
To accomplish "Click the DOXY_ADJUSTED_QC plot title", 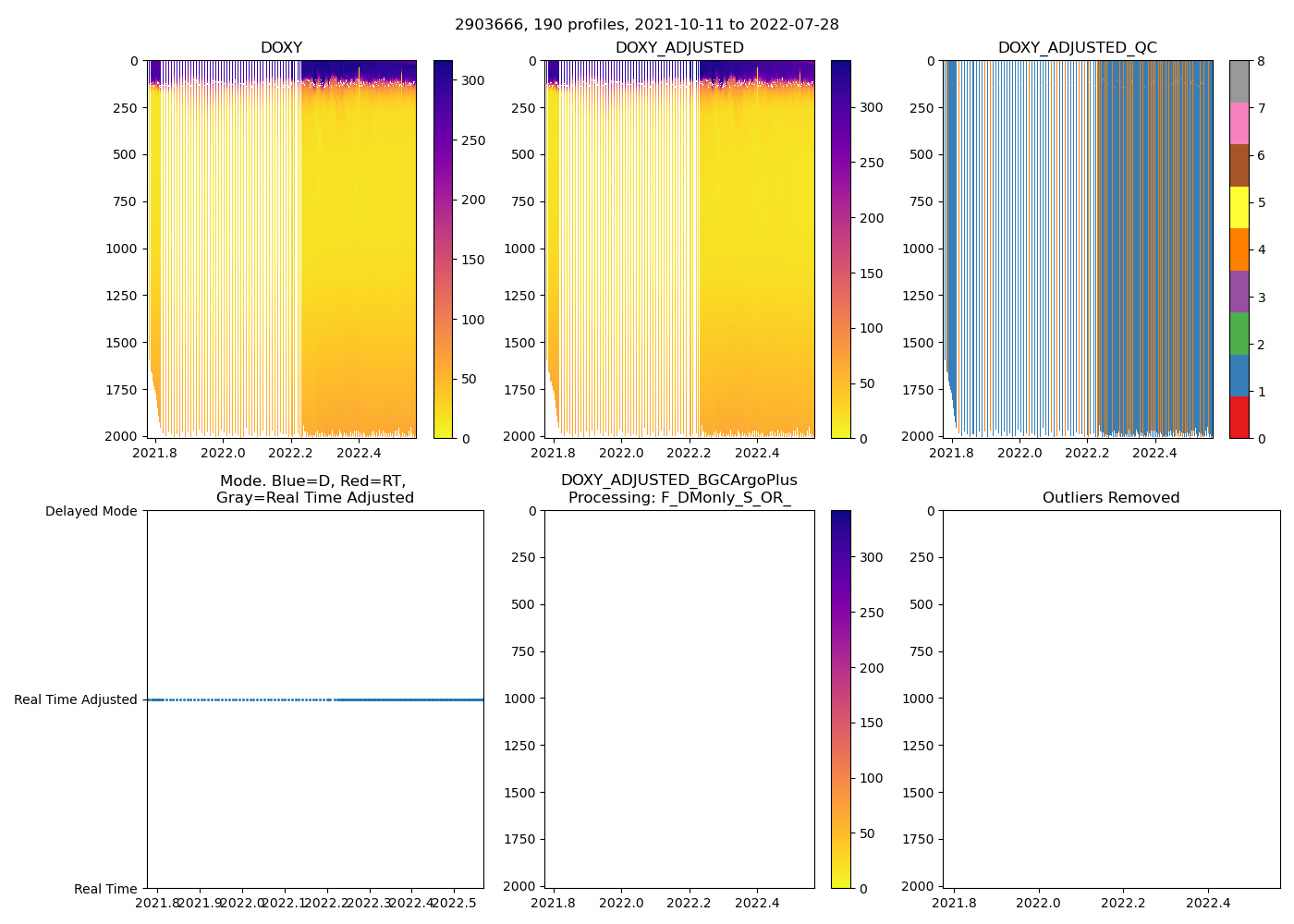I will click(1077, 48).
